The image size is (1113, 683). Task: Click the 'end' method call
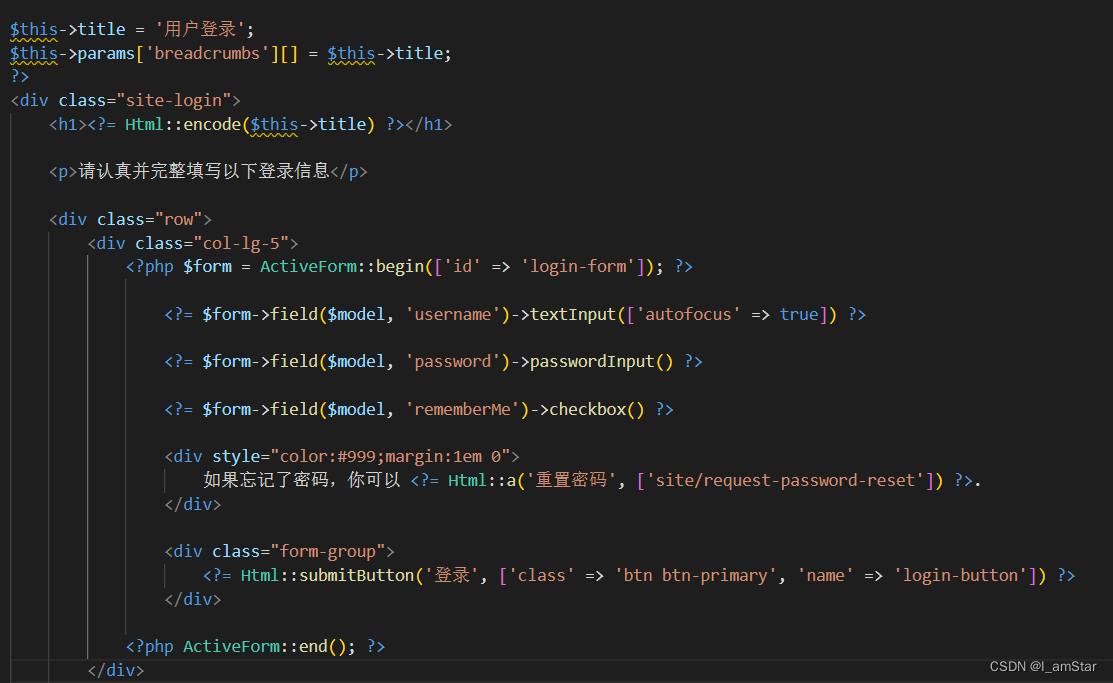point(313,646)
